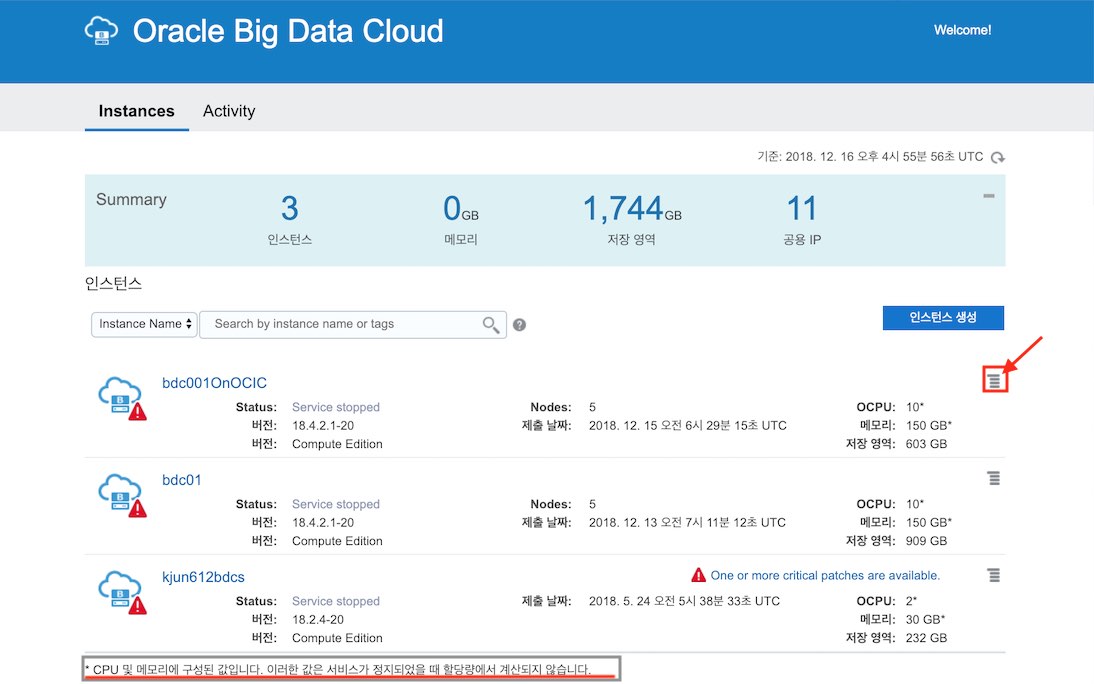Click the kjun612bdcs cloud service icon
The height and width of the screenshot is (684, 1094).
pos(121,591)
